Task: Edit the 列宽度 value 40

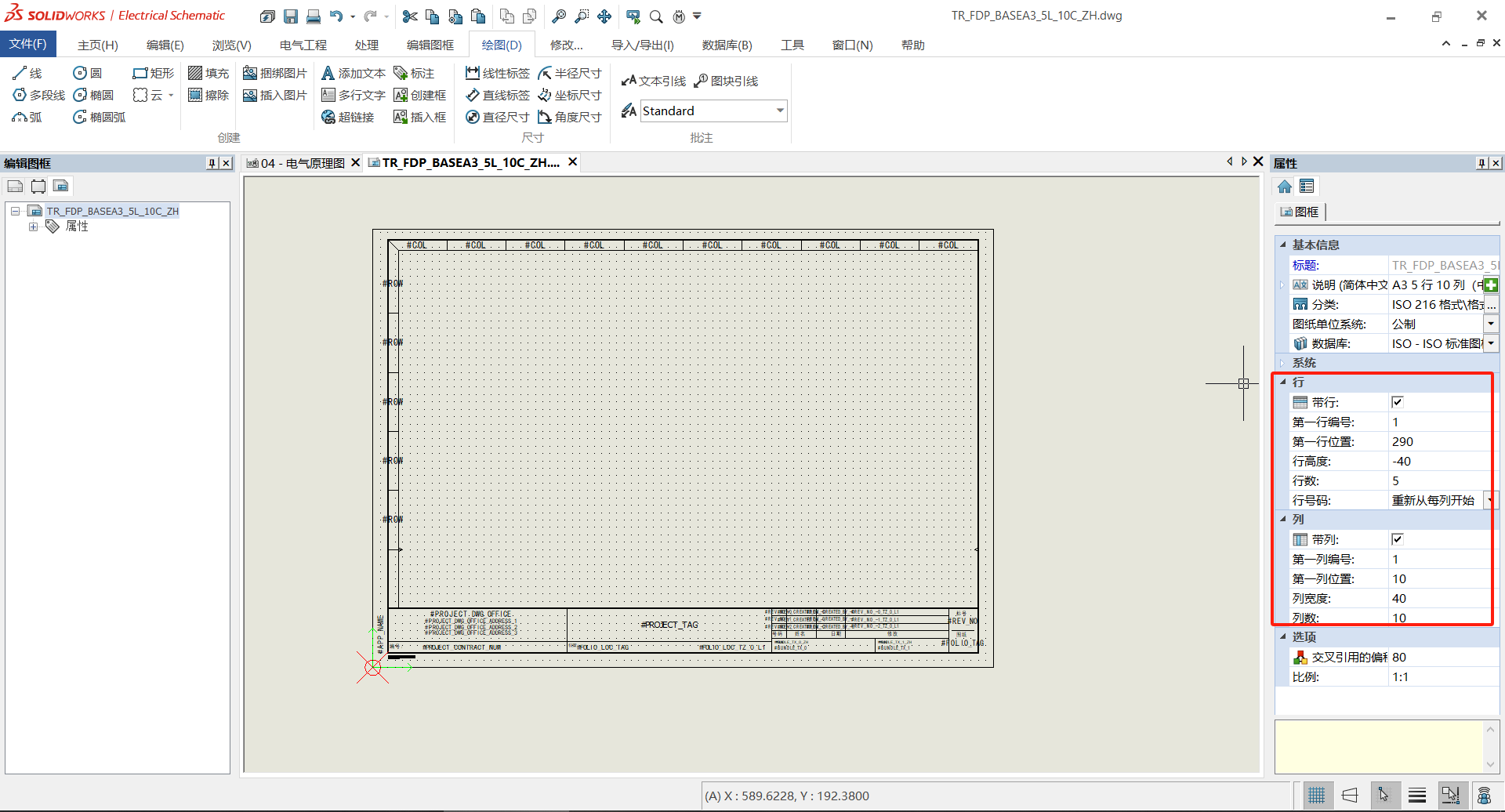Action: 1439,598
